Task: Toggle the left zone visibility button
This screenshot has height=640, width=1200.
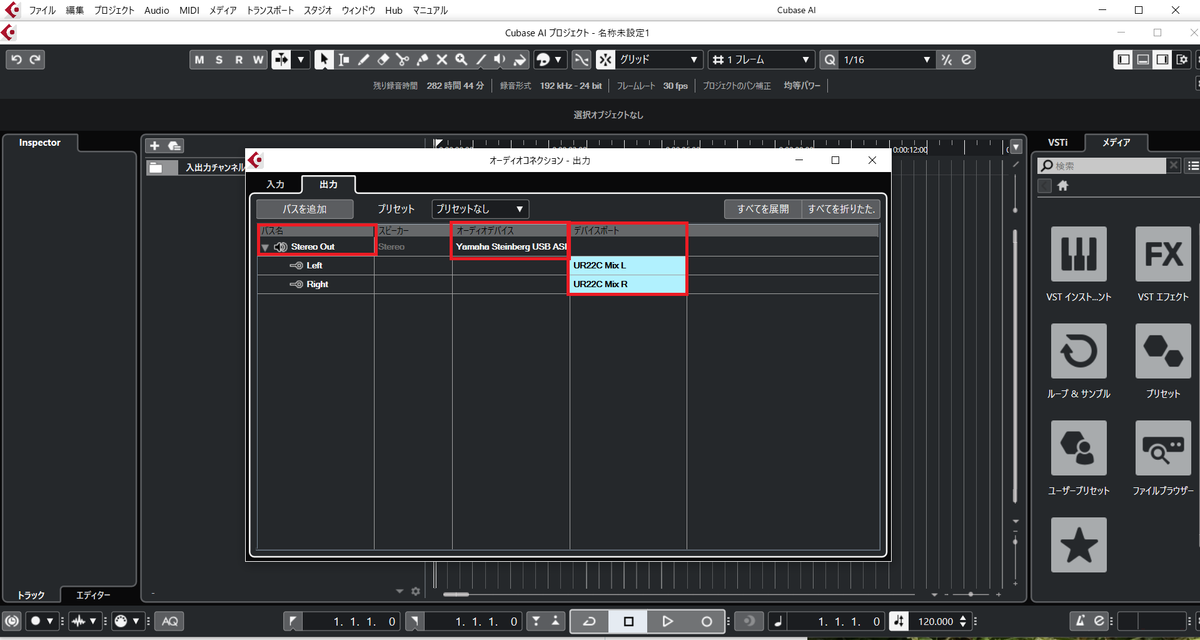Action: [1123, 60]
